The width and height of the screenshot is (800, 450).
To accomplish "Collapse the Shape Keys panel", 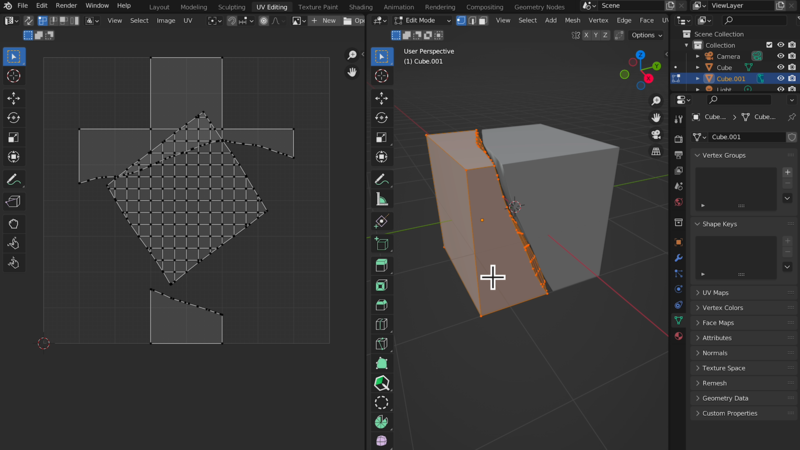I will pos(743,224).
